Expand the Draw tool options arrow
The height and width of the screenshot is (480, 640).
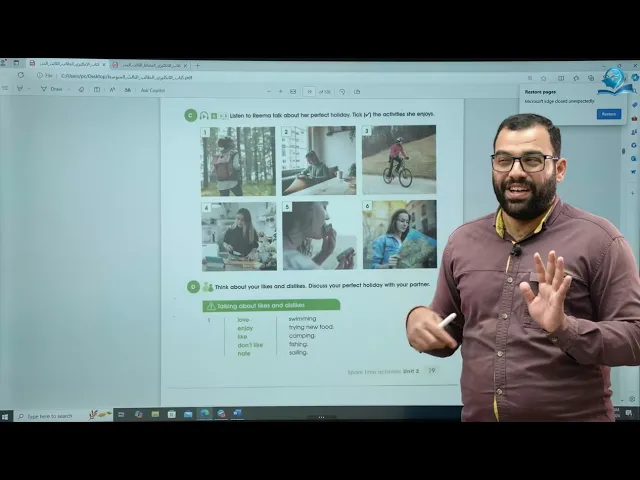(x=69, y=89)
